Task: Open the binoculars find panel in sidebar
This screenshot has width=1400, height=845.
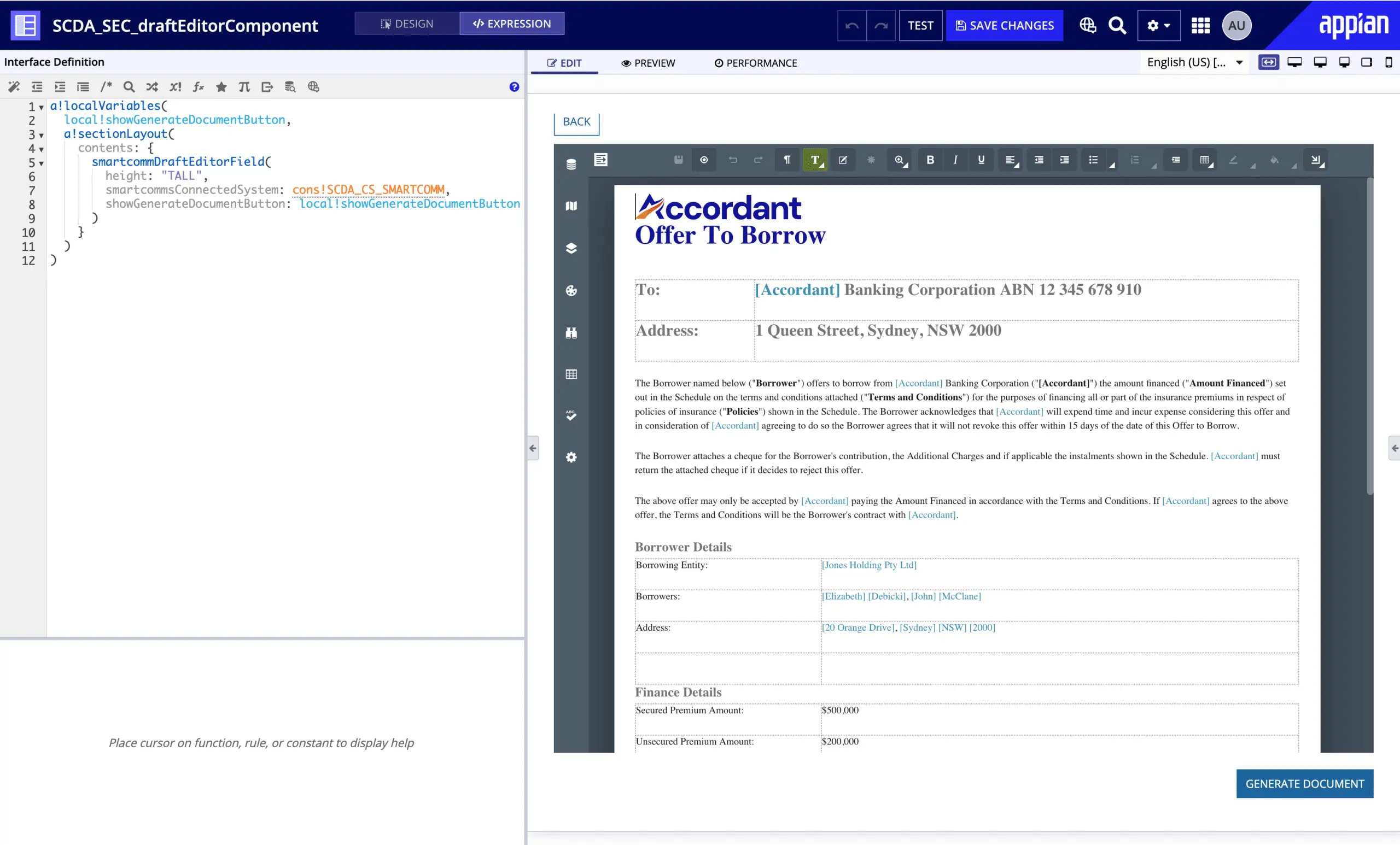Action: tap(571, 333)
